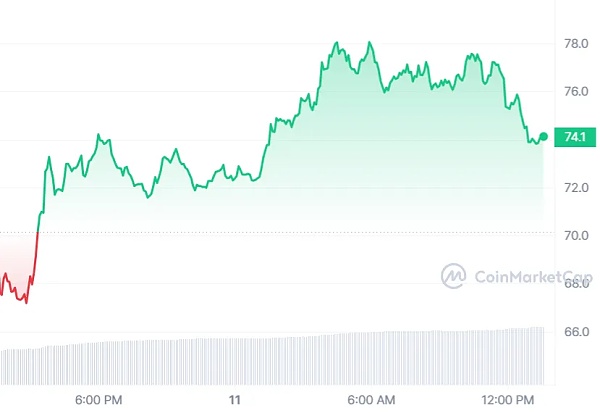Screen dimensions: 600x413
Task: Click the 66.0 y-axis label
Action: pos(576,332)
